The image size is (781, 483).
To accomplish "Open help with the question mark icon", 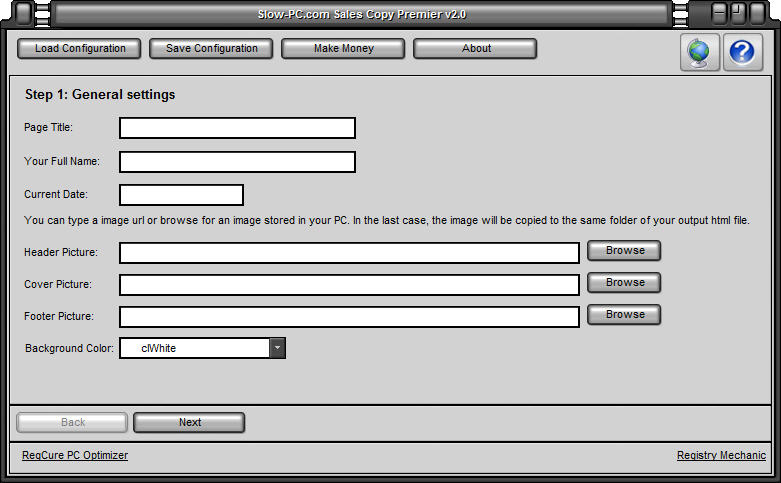I will [743, 52].
